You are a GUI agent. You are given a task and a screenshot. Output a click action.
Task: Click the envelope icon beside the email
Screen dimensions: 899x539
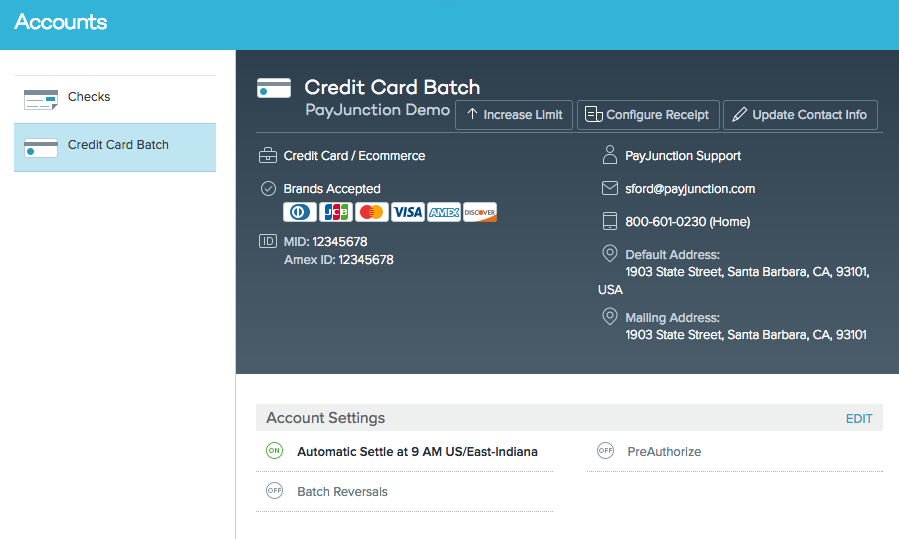tap(610, 188)
